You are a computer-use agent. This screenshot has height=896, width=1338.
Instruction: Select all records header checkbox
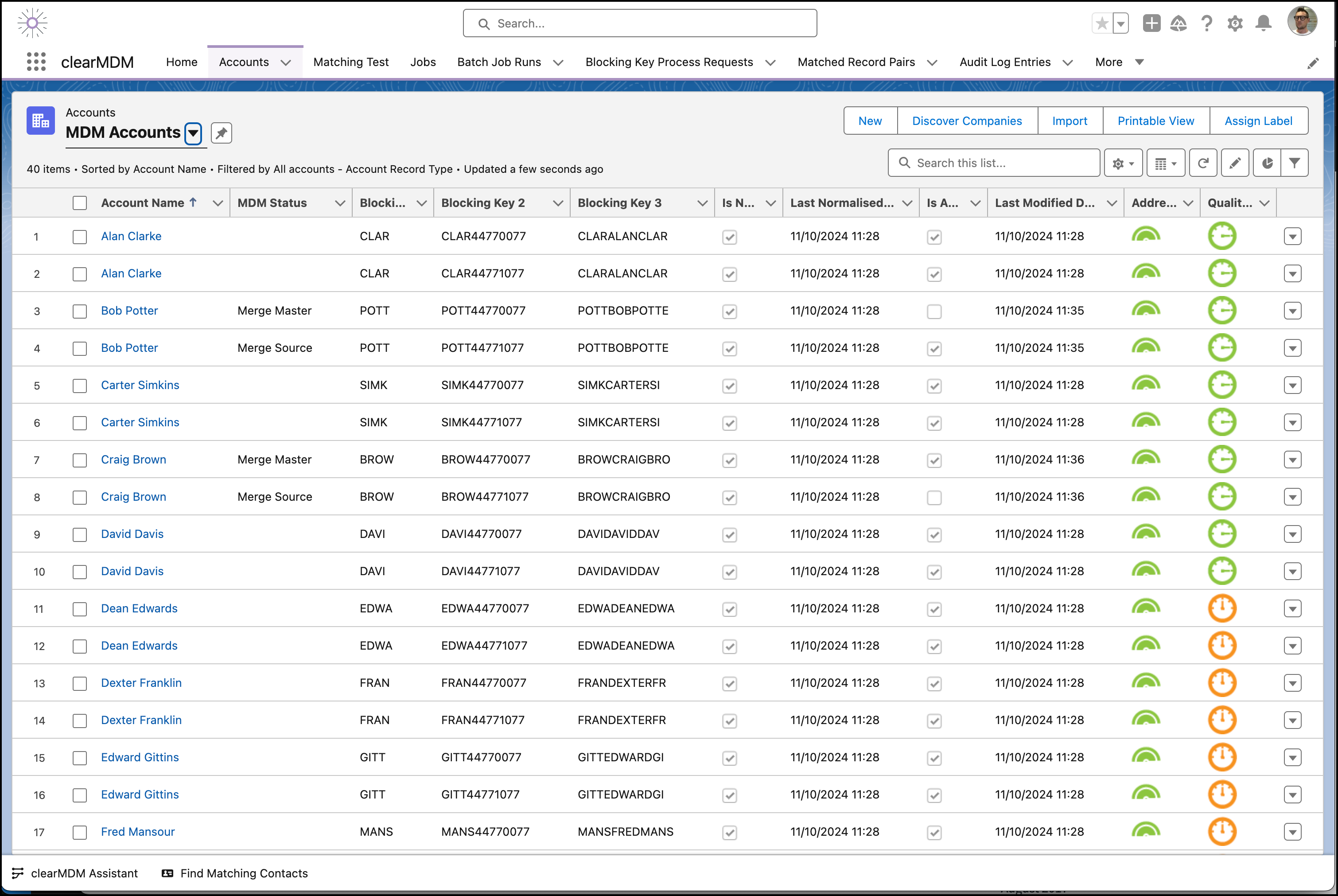coord(80,202)
